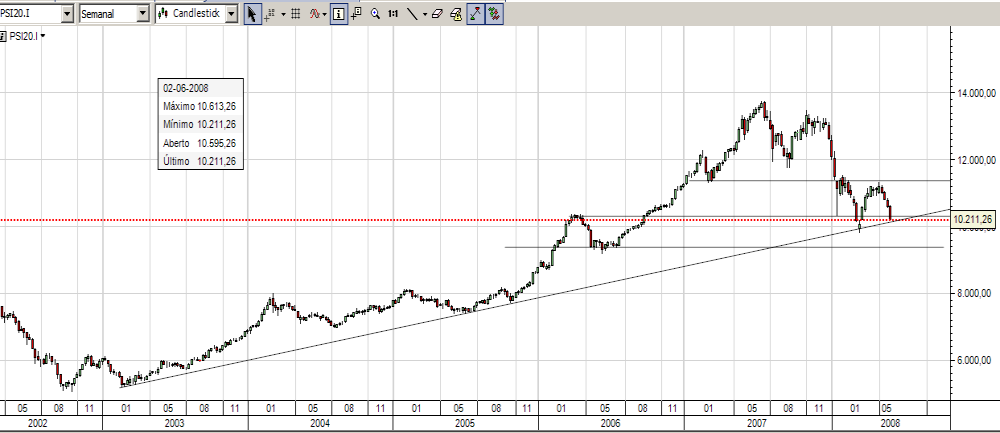This screenshot has height=433, width=1000.
Task: Open the PSI20.I symbol dropdown
Action: pos(68,13)
